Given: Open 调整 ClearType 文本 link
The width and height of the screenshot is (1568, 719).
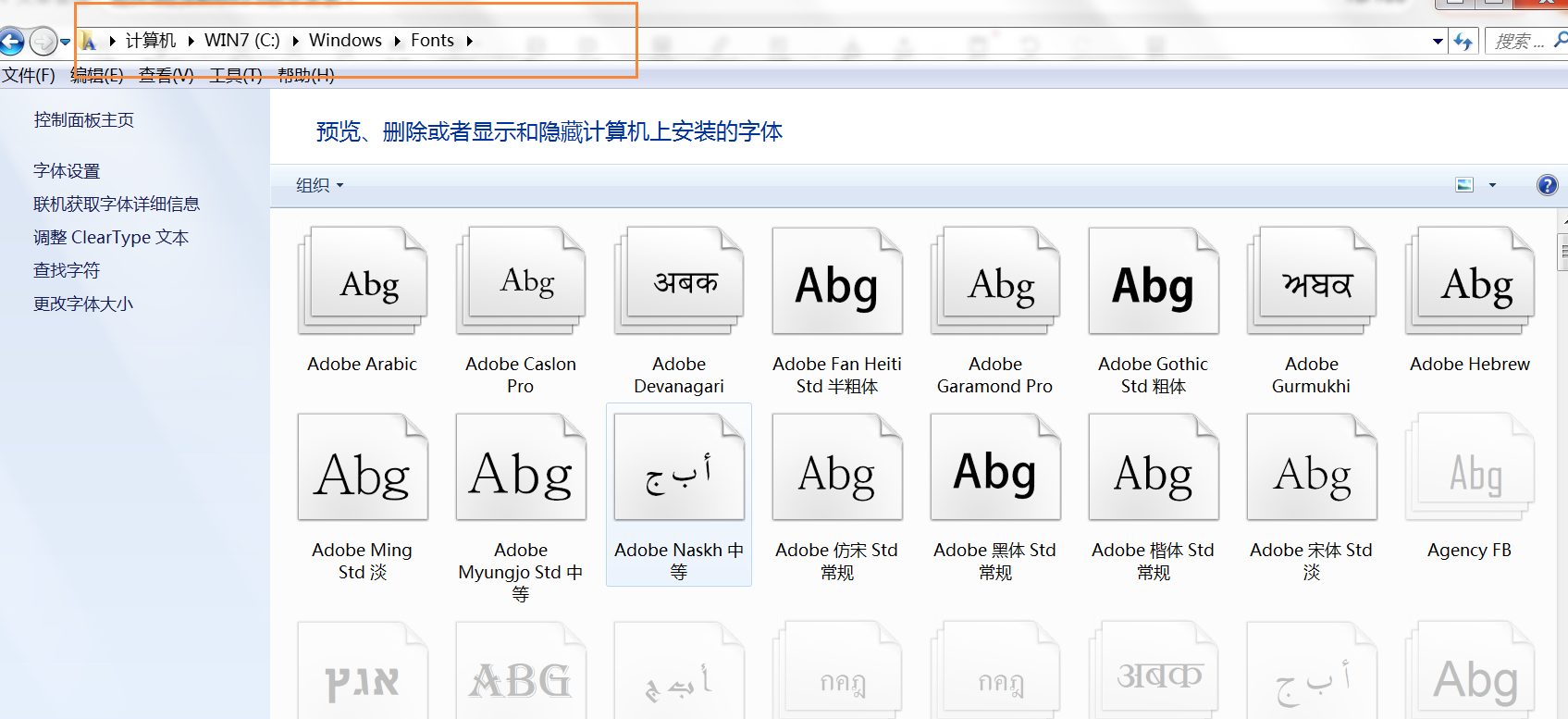Looking at the screenshot, I should point(111,238).
